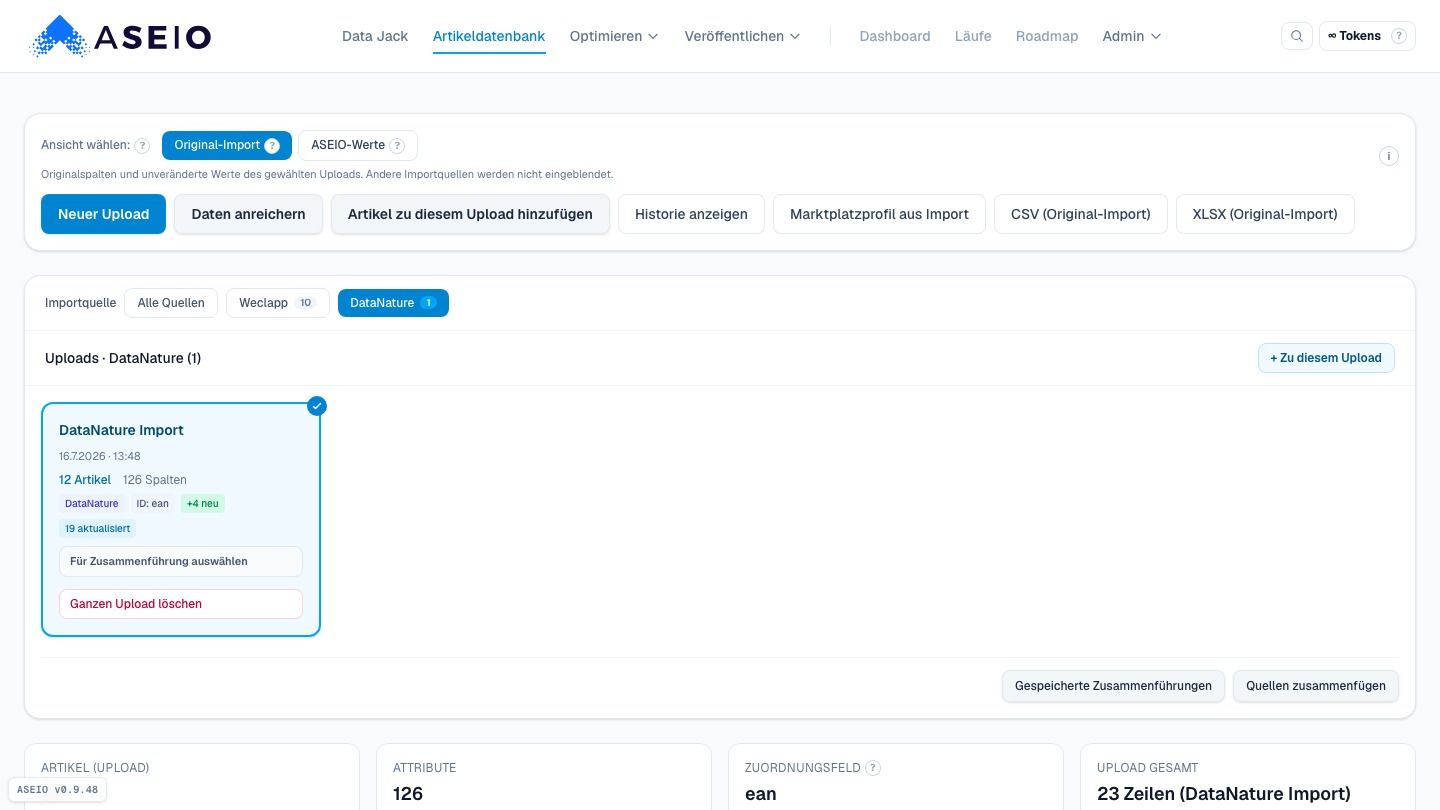Click help icon beside ZUORDNUNGSFELD

(x=873, y=768)
